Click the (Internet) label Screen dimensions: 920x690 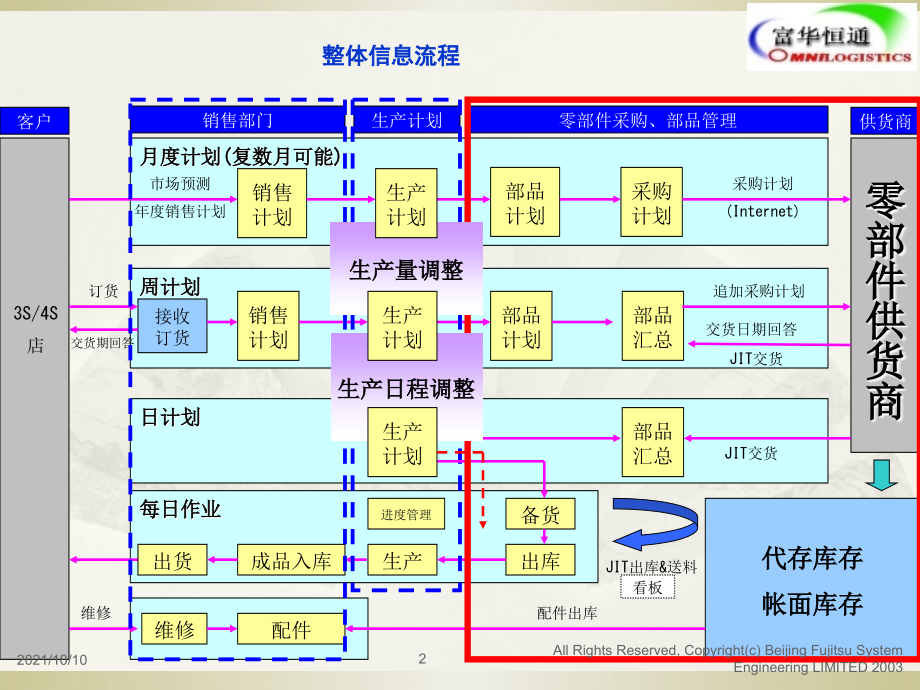762,211
